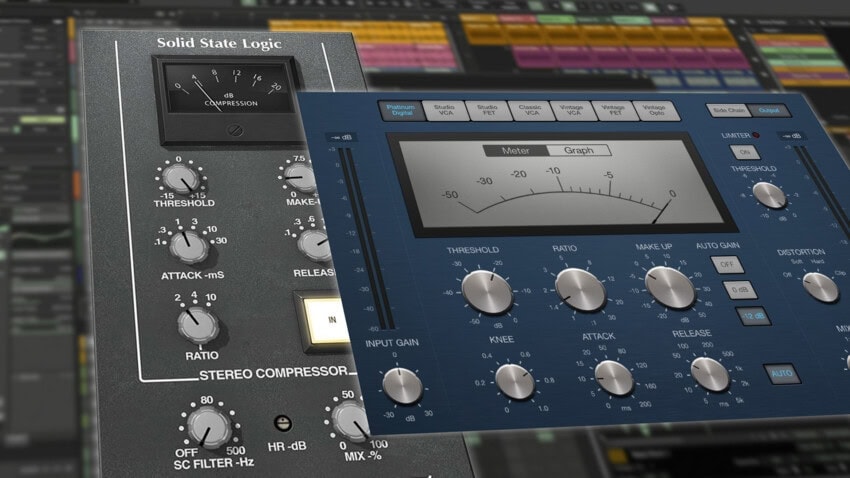Click the blue compressor Ratio knob
The image size is (850, 478).
(580, 290)
